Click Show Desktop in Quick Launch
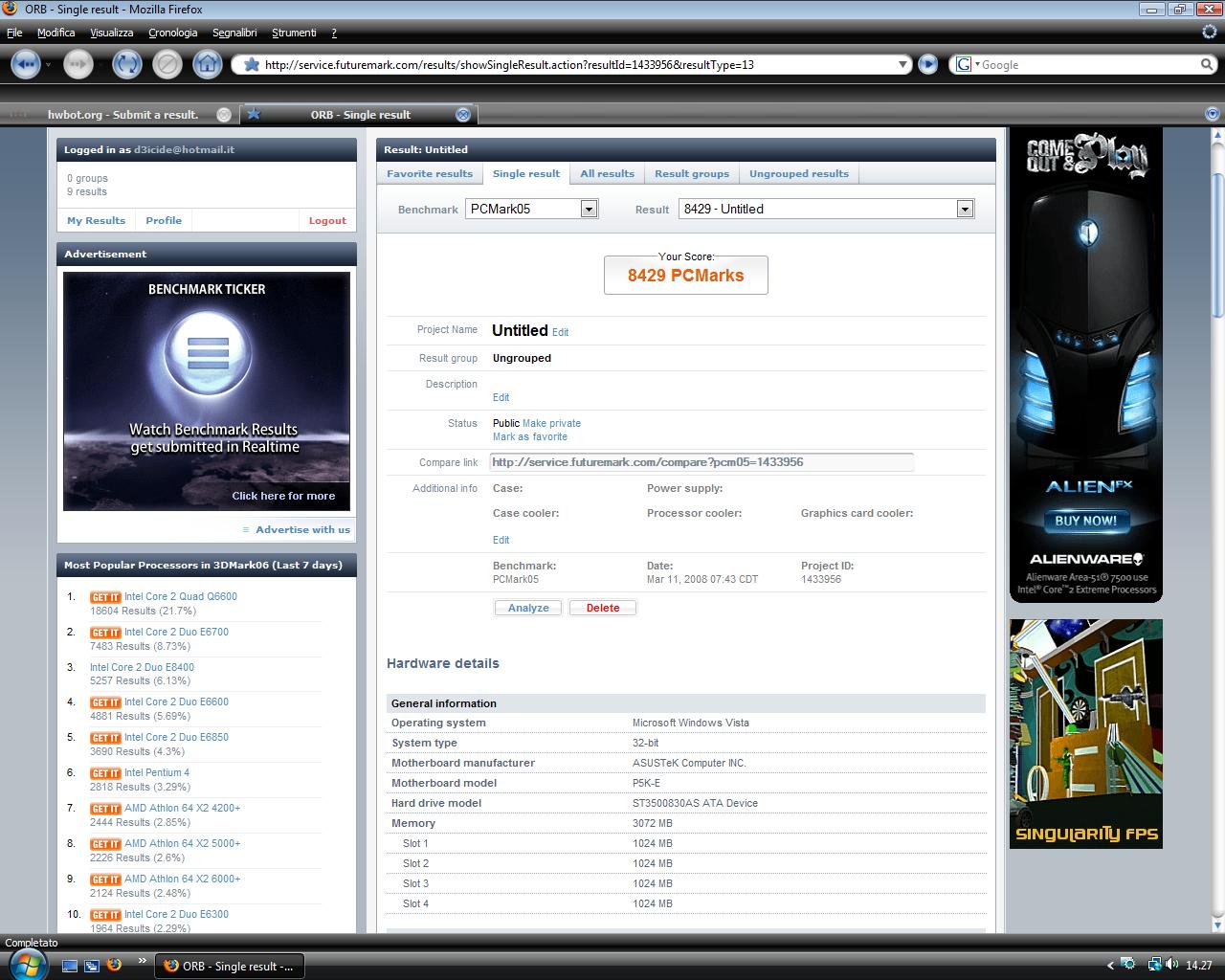The height and width of the screenshot is (980, 1225). (70, 966)
